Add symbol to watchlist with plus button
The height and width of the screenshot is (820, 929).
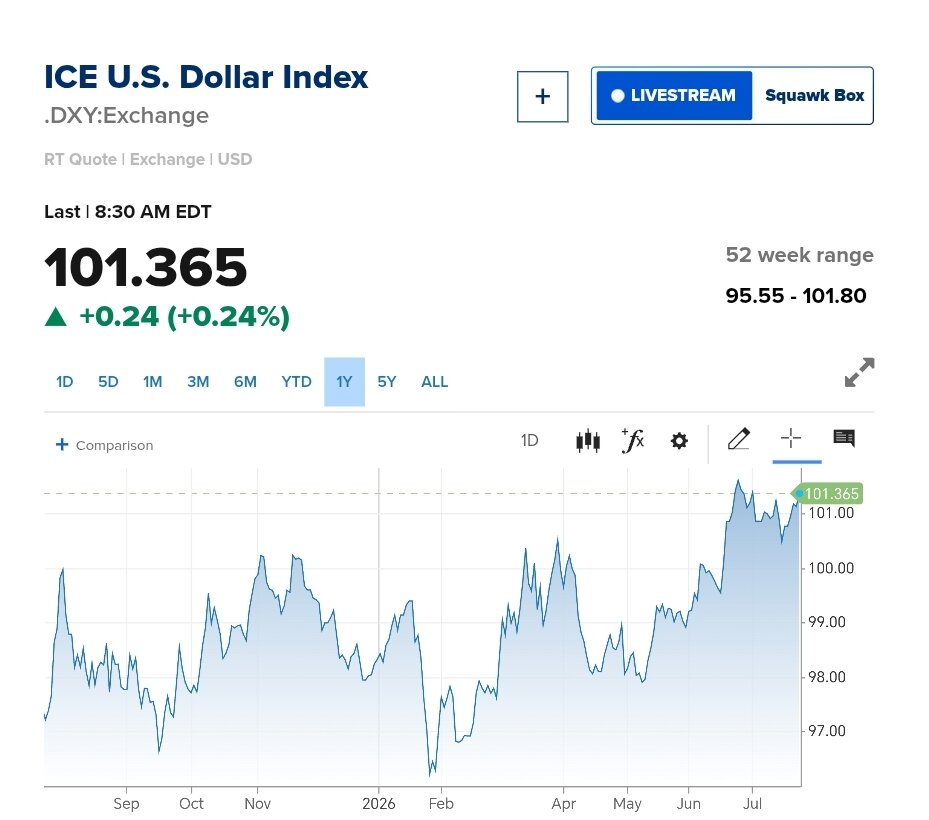point(542,97)
